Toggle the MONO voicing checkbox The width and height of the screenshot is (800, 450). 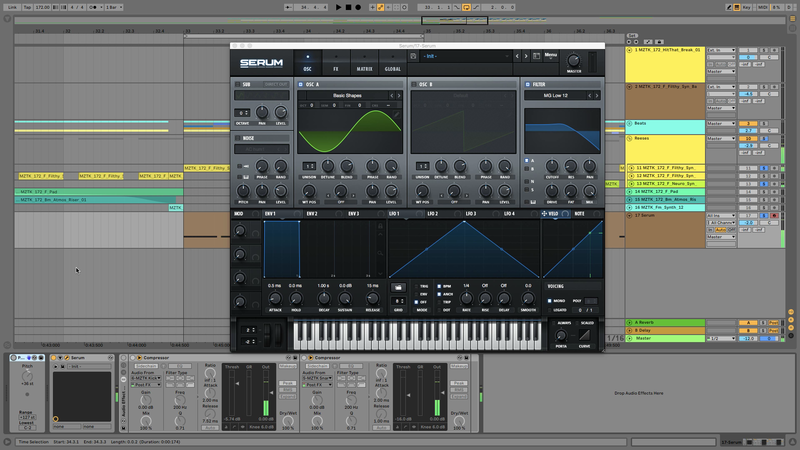pos(549,301)
